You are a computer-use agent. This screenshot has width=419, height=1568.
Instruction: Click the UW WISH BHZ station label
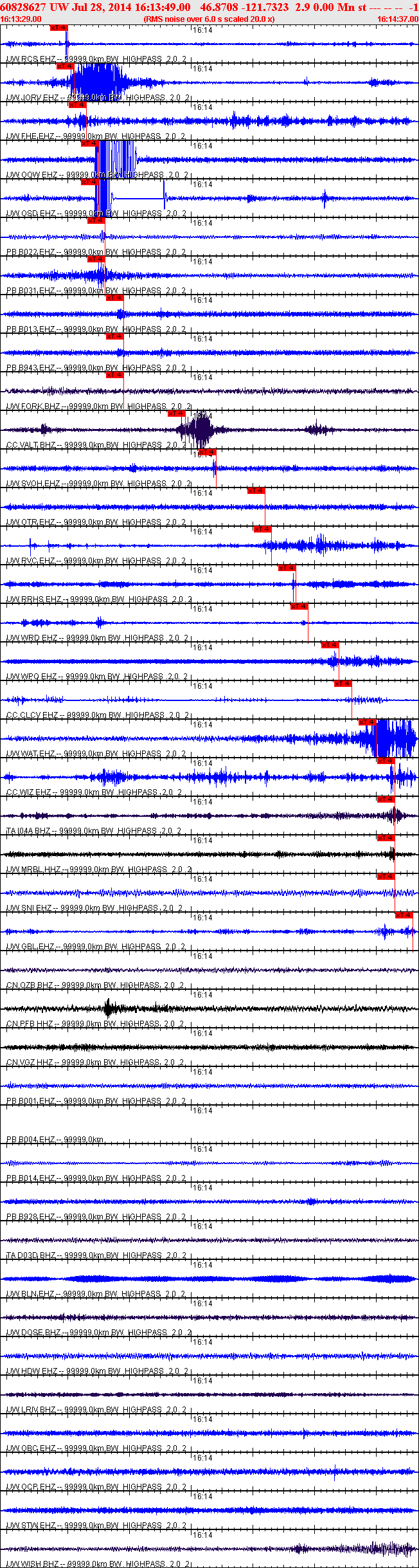click(99, 1564)
